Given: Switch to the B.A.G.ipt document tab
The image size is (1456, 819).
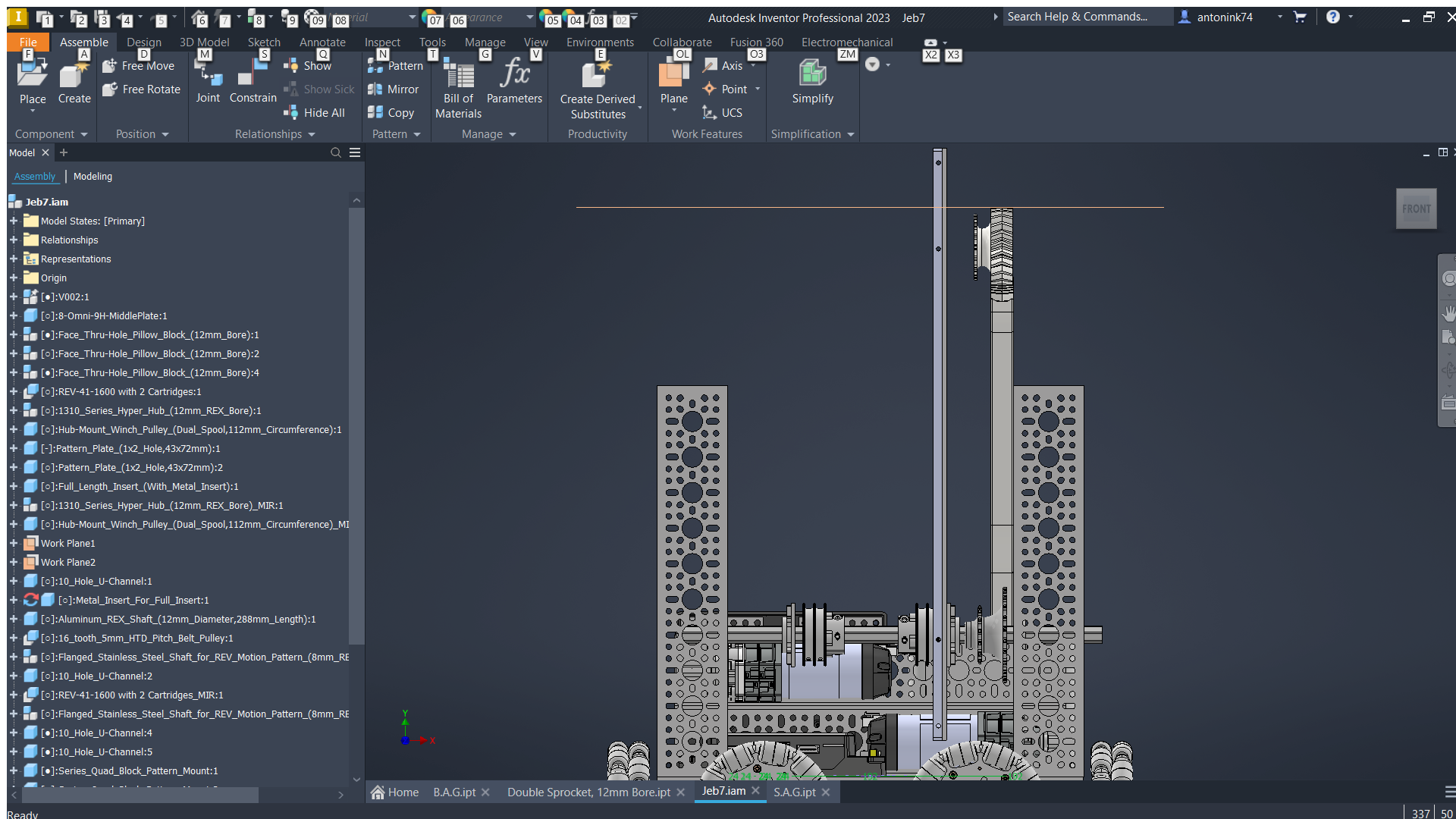Looking at the screenshot, I should click(x=454, y=792).
